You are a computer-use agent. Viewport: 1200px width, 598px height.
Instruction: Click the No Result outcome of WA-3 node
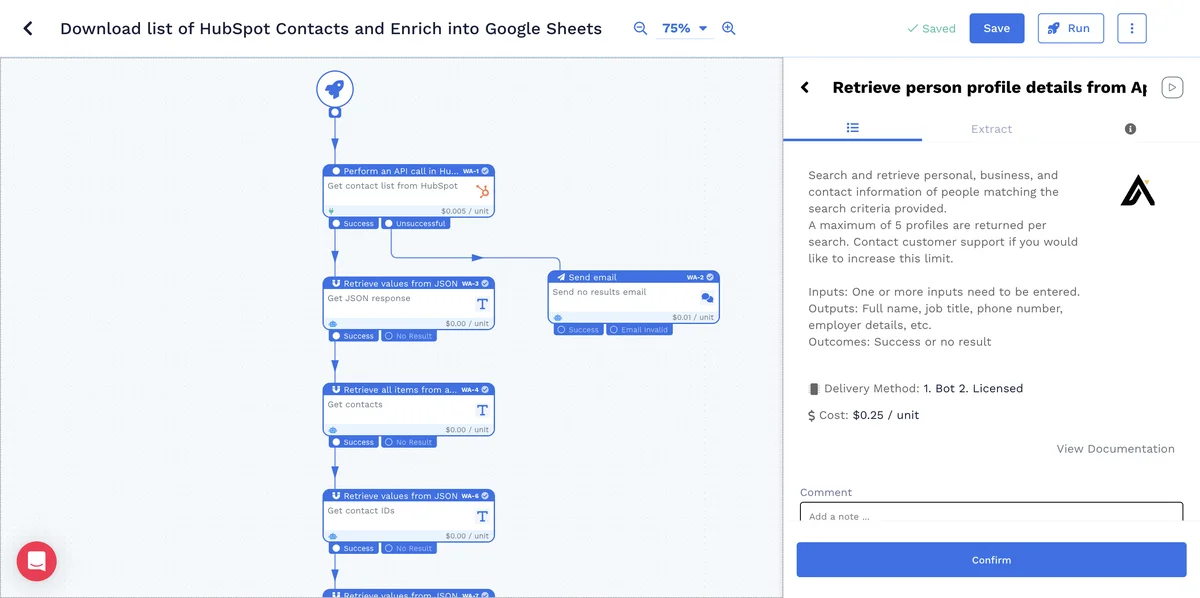coord(408,336)
